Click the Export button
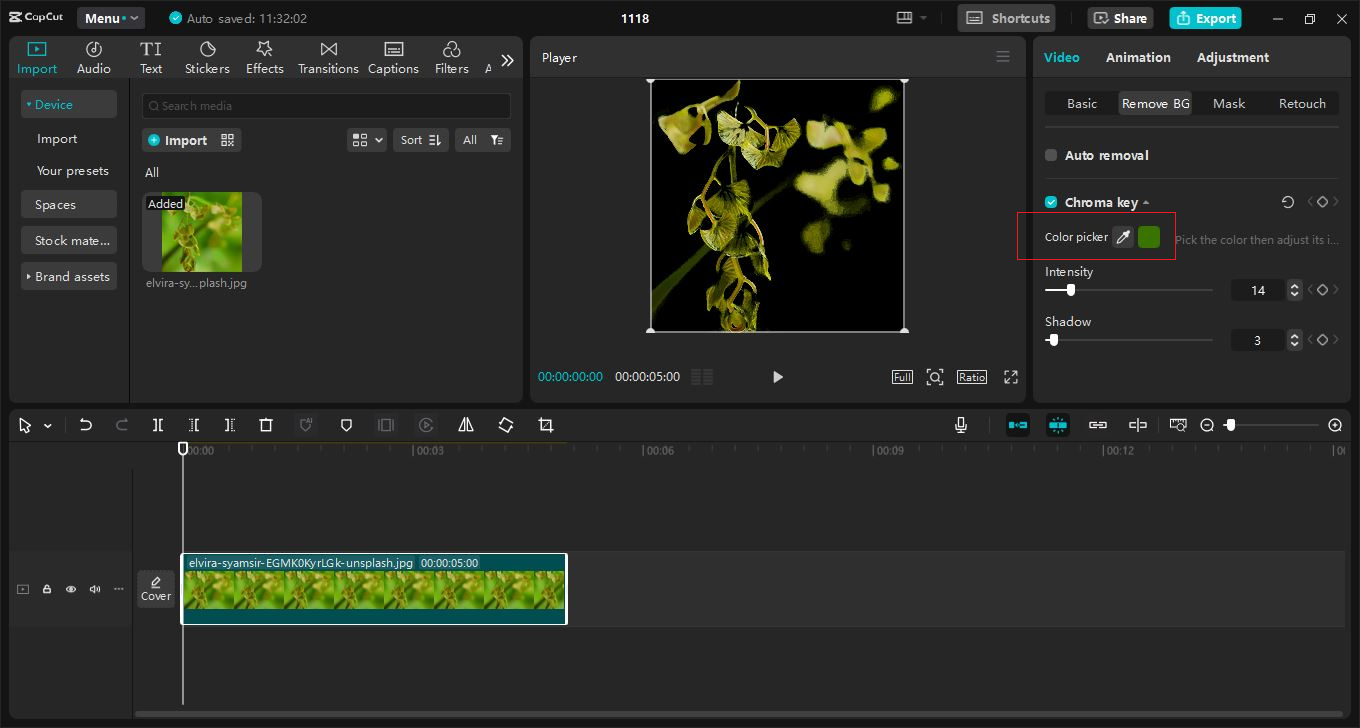The image size is (1360, 728). point(1206,18)
